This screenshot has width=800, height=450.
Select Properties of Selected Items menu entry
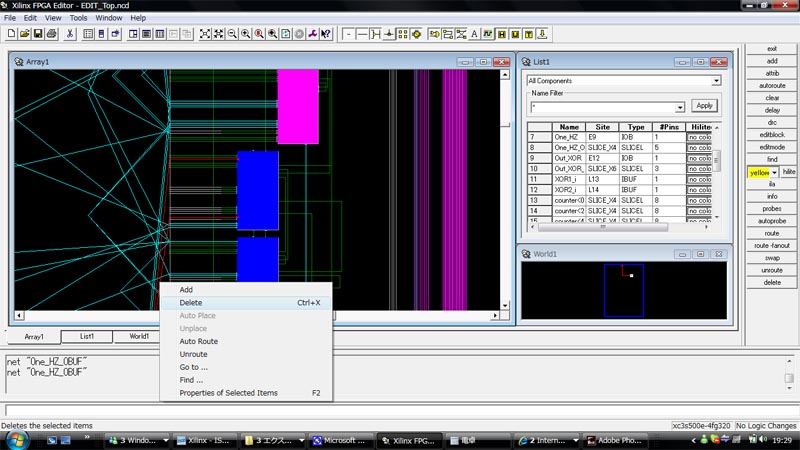pyautogui.click(x=246, y=393)
